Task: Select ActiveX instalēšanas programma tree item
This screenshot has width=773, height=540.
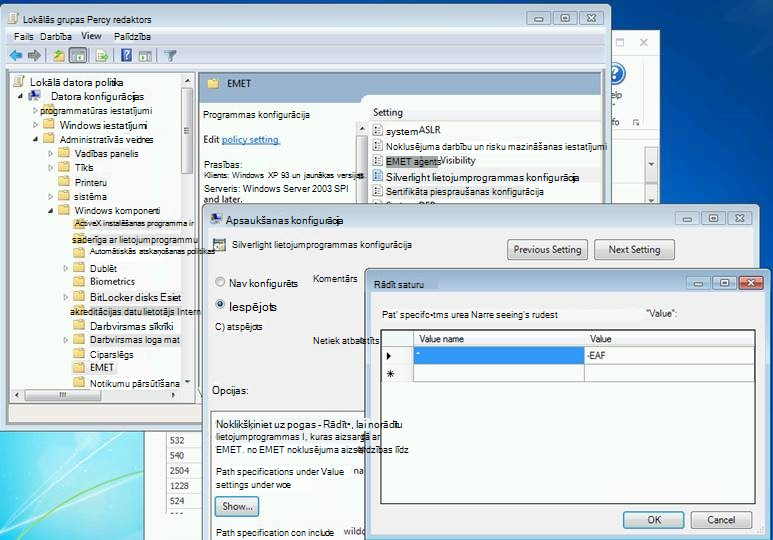Action: [x=134, y=223]
